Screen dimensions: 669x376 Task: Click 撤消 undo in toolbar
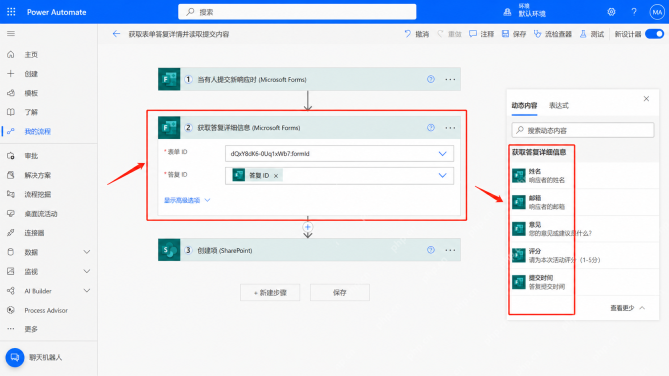[416, 34]
